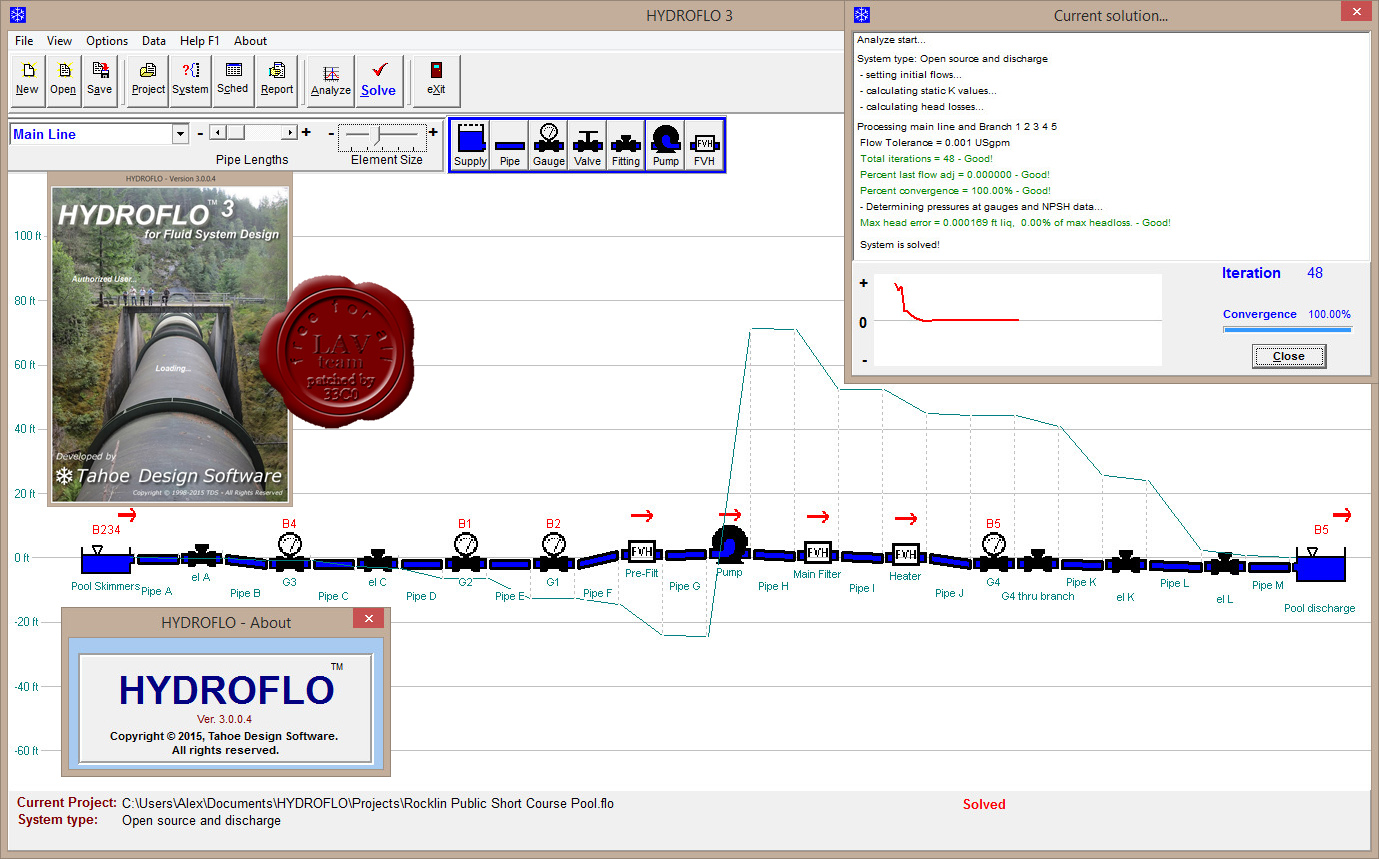
Task: Open the Report toolbar button
Action: click(x=277, y=79)
